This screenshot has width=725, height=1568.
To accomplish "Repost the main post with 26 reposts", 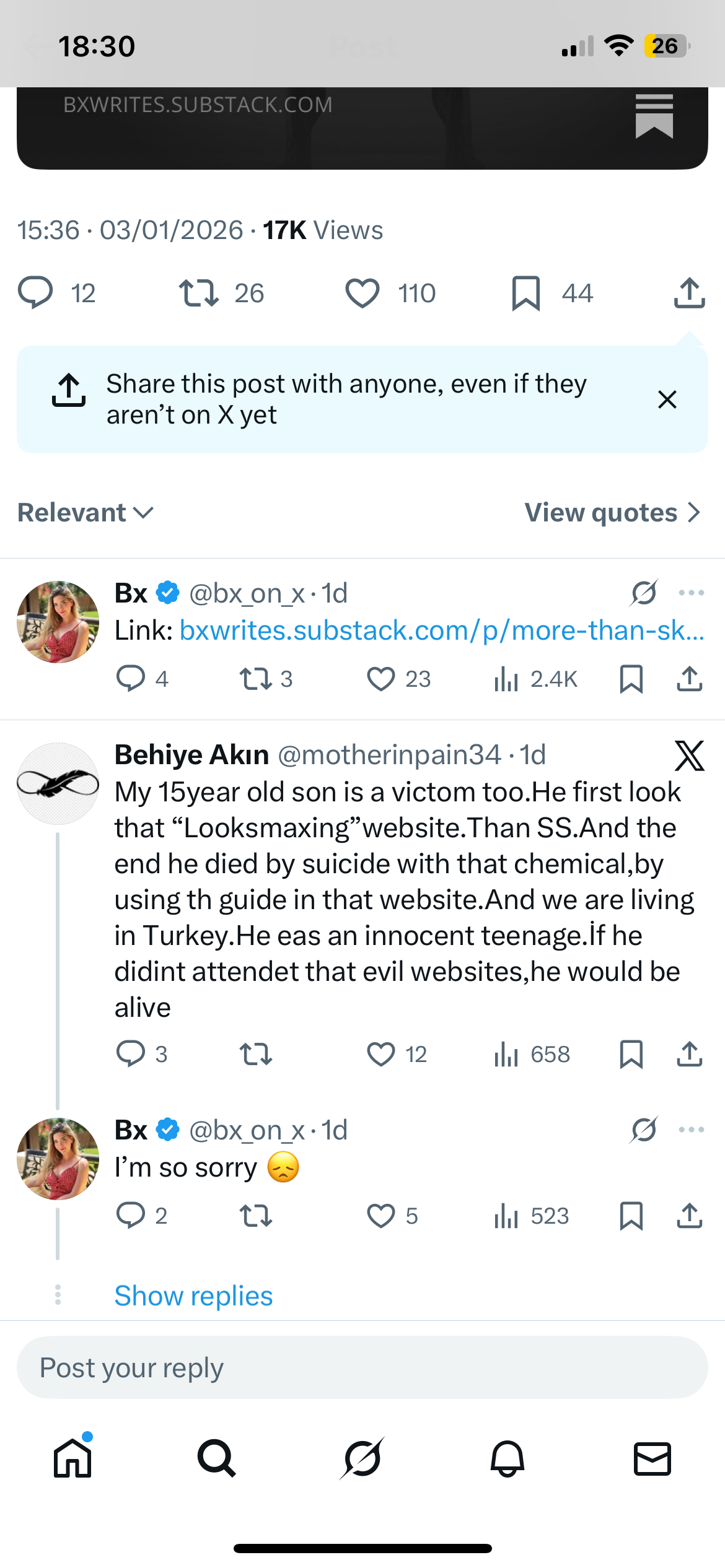I will pos(198,294).
